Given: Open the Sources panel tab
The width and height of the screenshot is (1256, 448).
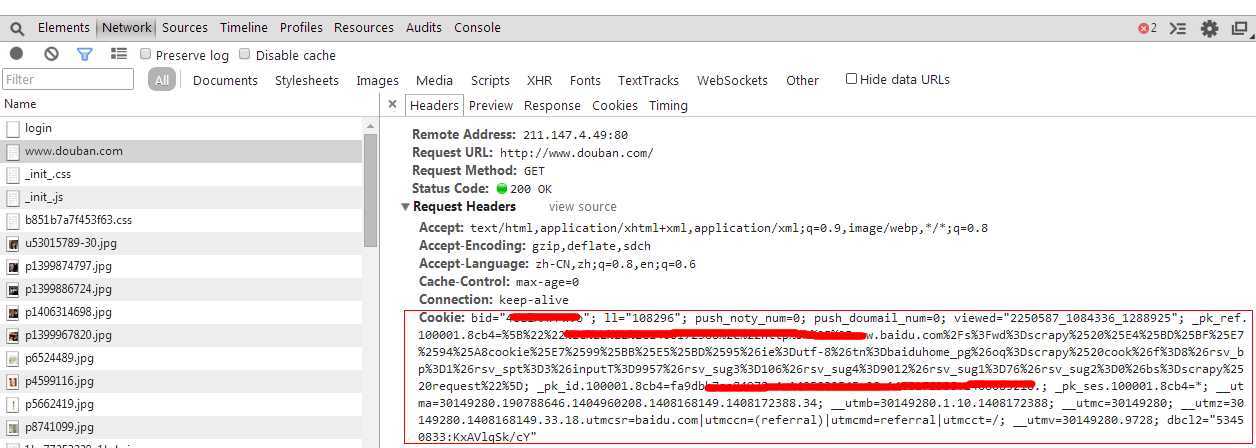Looking at the screenshot, I should [185, 28].
